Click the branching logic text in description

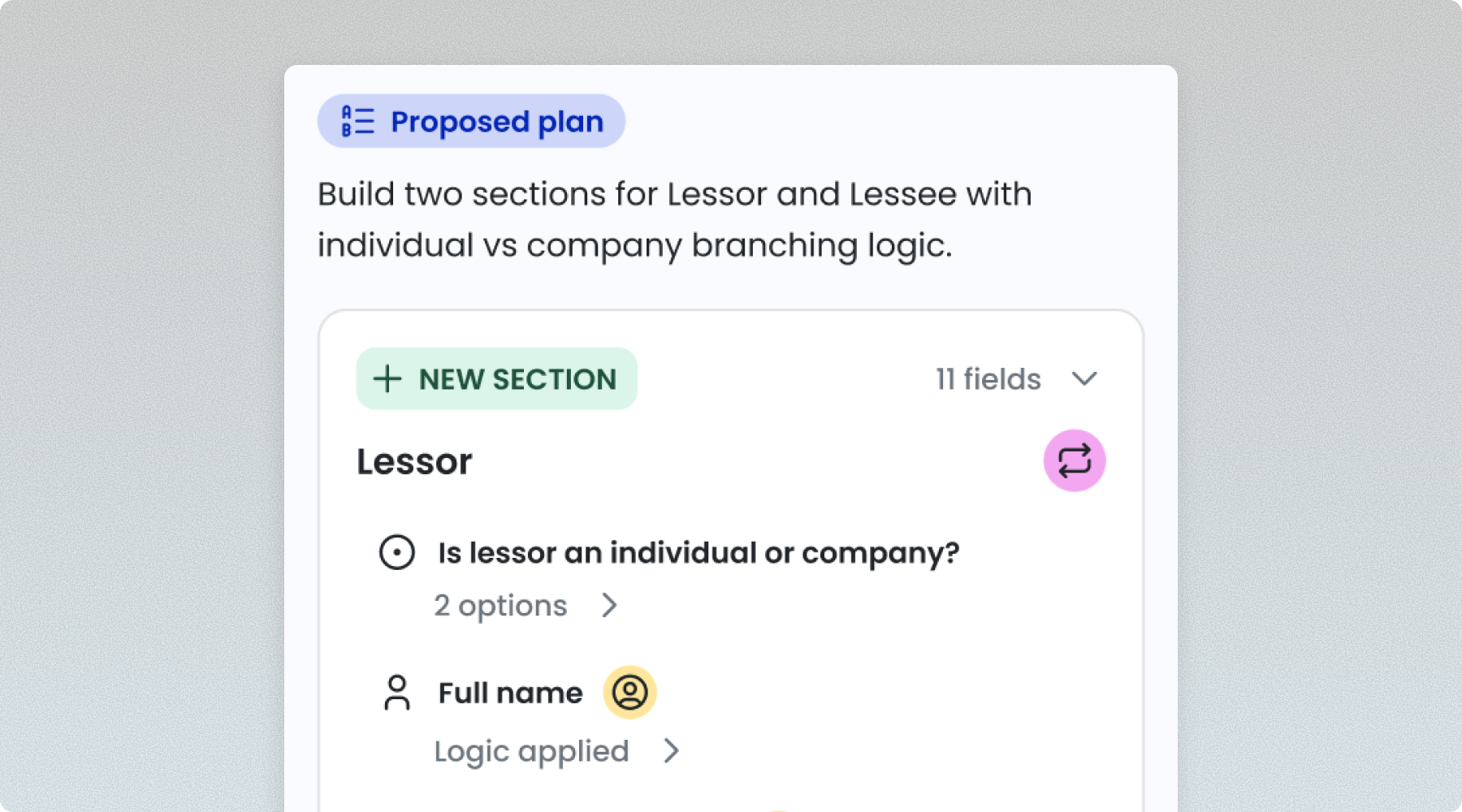[x=822, y=245]
